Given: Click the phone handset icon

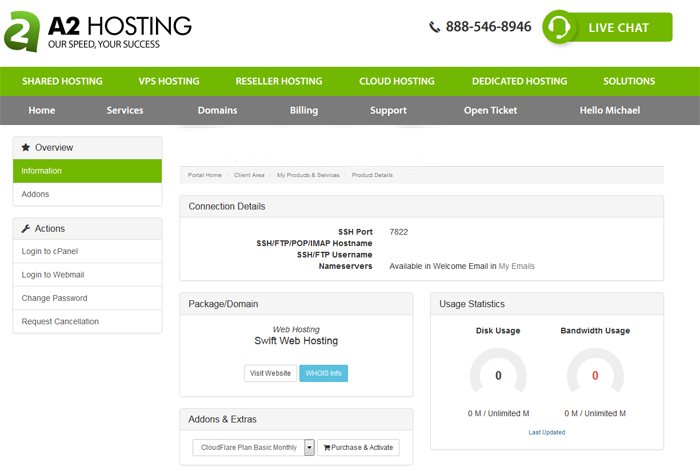Looking at the screenshot, I should coord(434,27).
